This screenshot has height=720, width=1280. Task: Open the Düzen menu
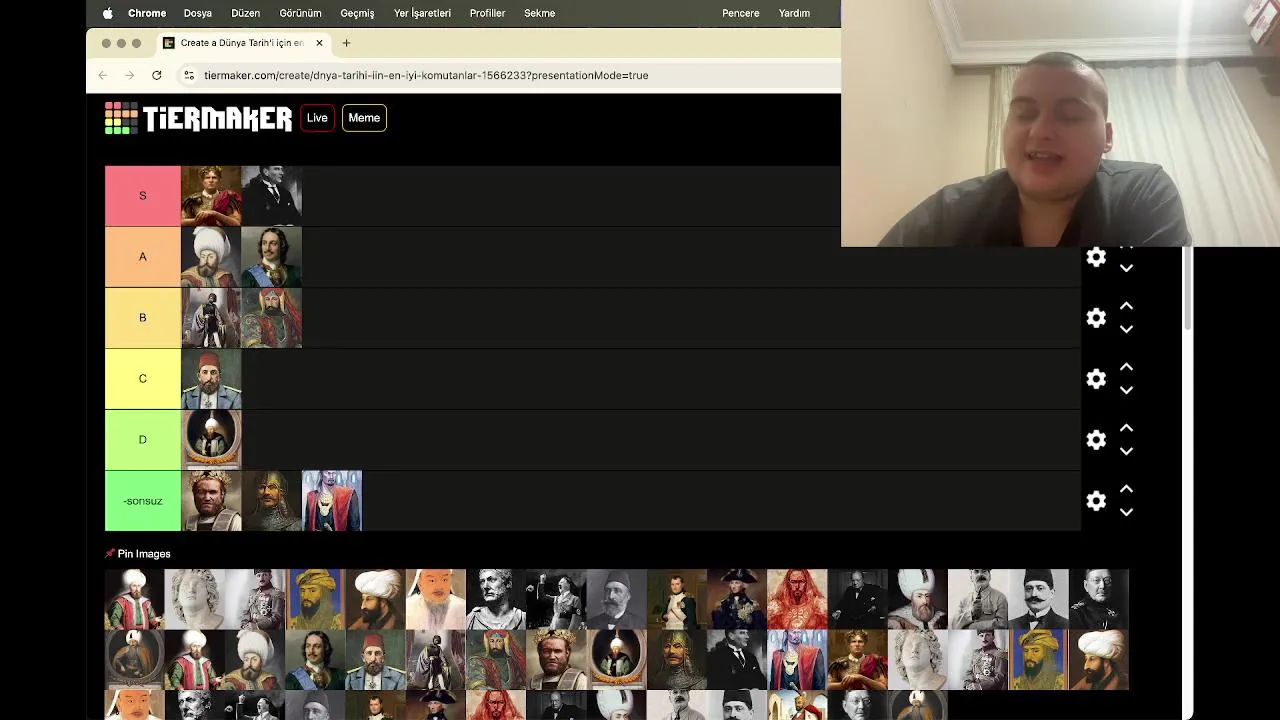245,13
